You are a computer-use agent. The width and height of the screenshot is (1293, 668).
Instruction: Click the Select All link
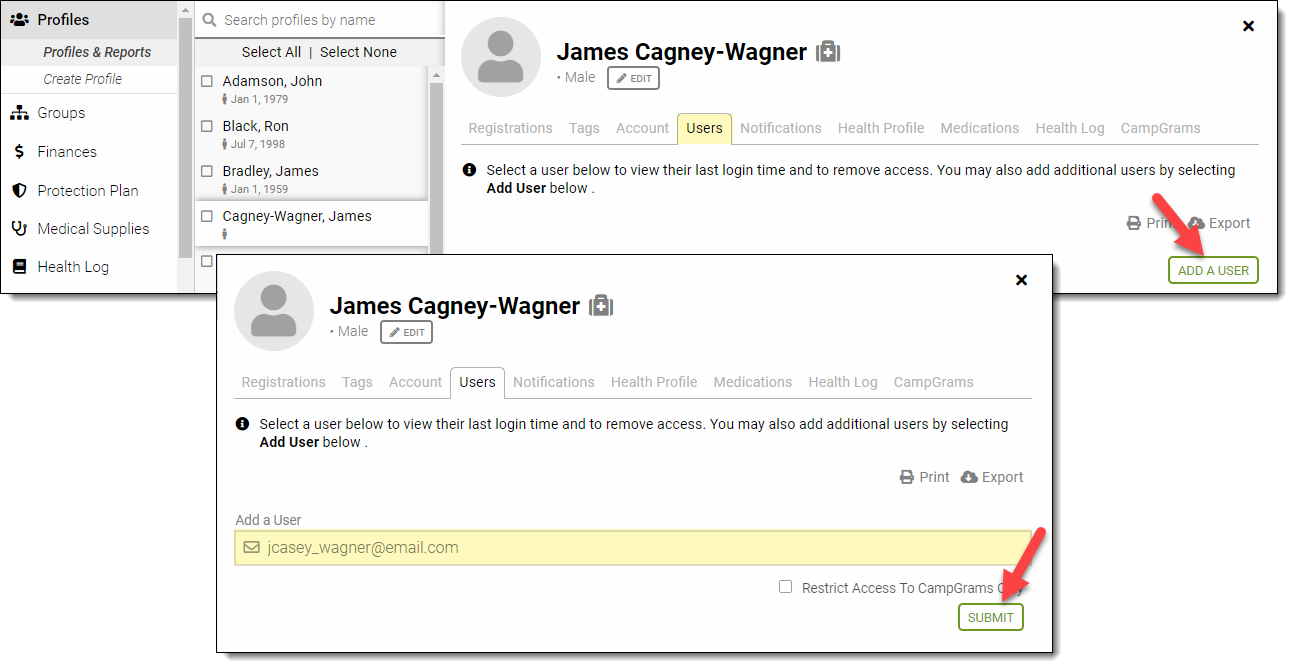pyautogui.click(x=271, y=52)
